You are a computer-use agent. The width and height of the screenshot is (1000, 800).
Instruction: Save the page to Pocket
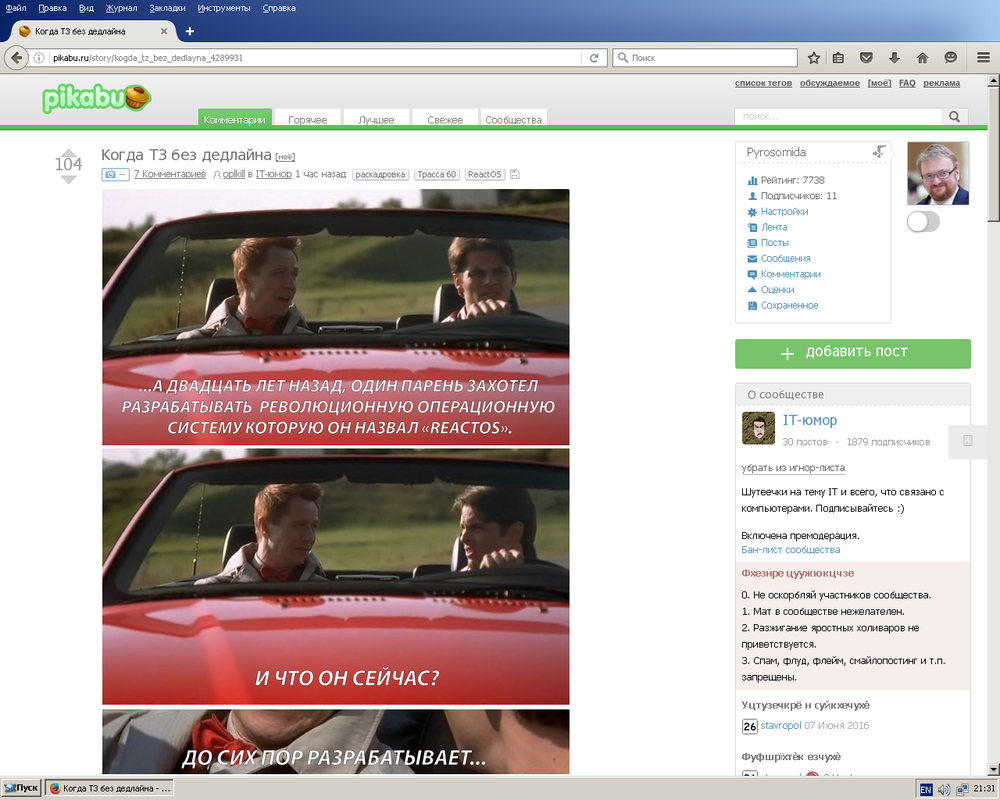point(866,57)
